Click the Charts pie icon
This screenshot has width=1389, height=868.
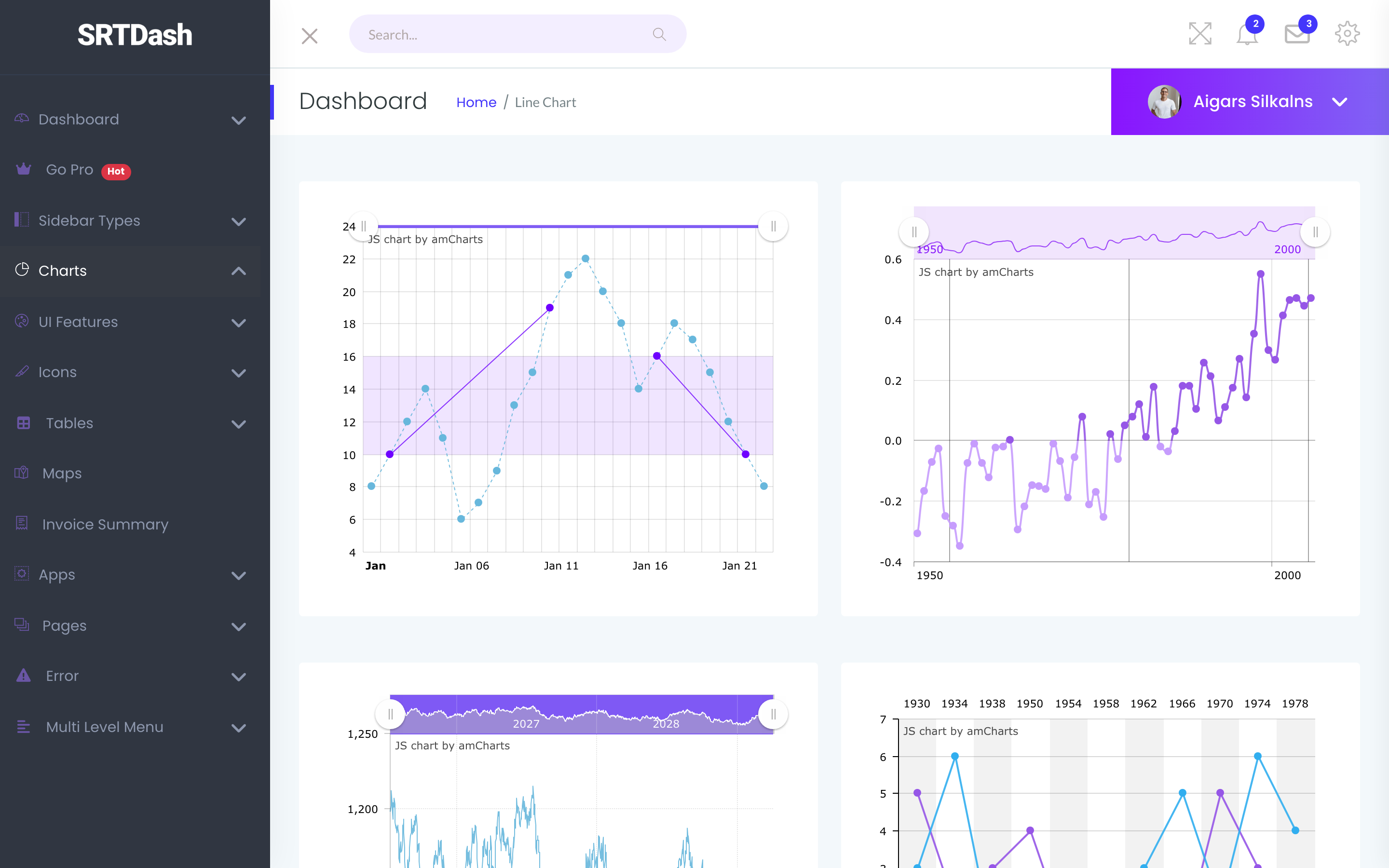tap(22, 269)
